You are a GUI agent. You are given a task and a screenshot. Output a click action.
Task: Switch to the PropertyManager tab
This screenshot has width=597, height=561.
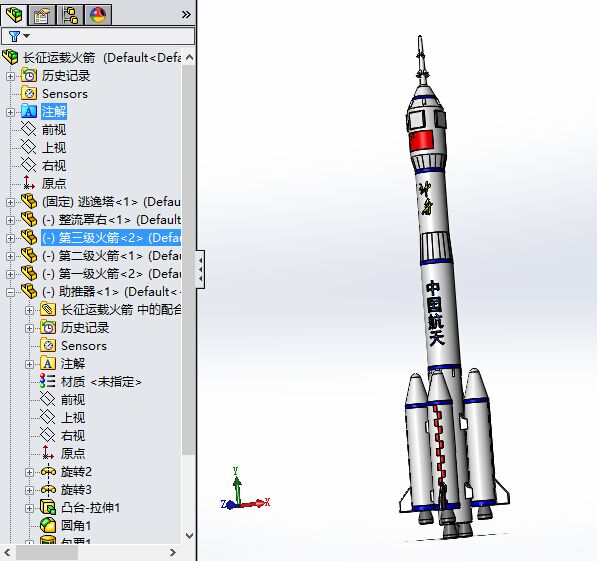[x=42, y=15]
